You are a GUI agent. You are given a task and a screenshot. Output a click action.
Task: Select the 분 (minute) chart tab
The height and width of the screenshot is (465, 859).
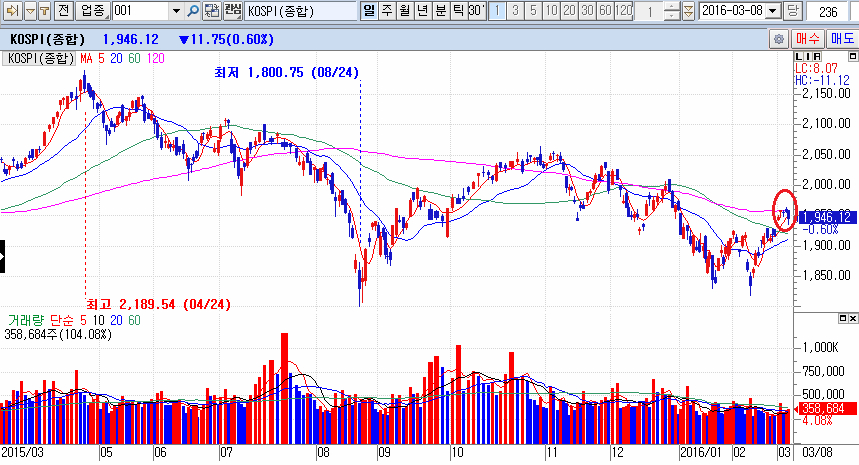click(440, 11)
